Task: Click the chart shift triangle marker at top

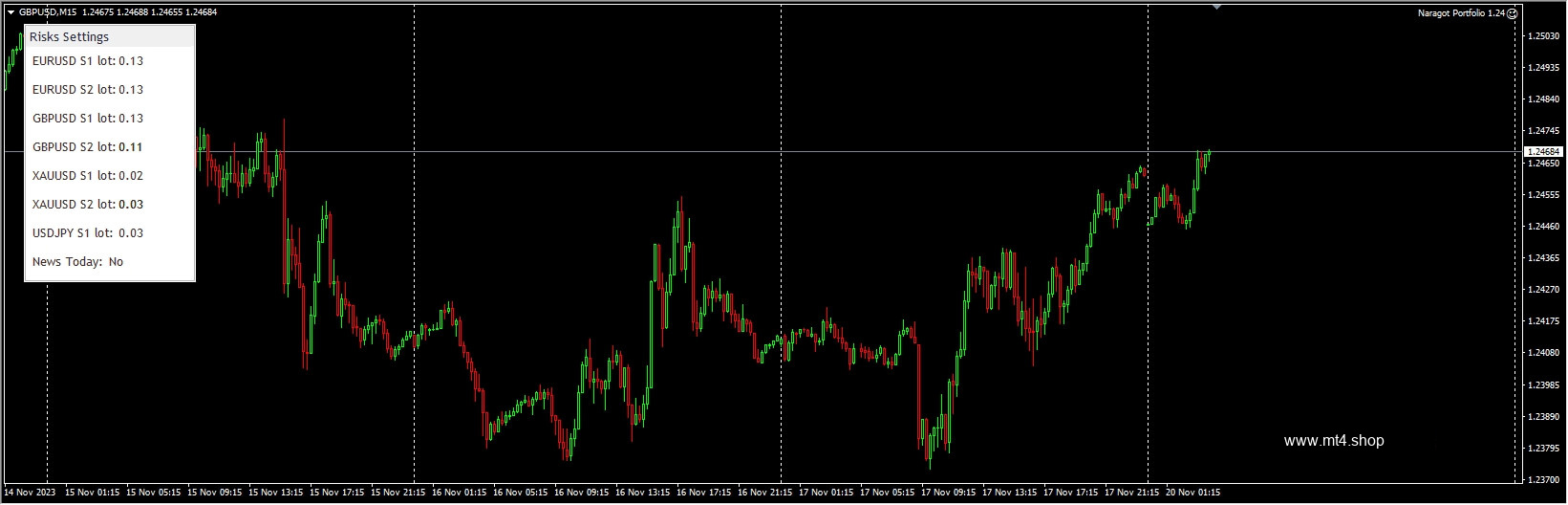Action: 1216,7
